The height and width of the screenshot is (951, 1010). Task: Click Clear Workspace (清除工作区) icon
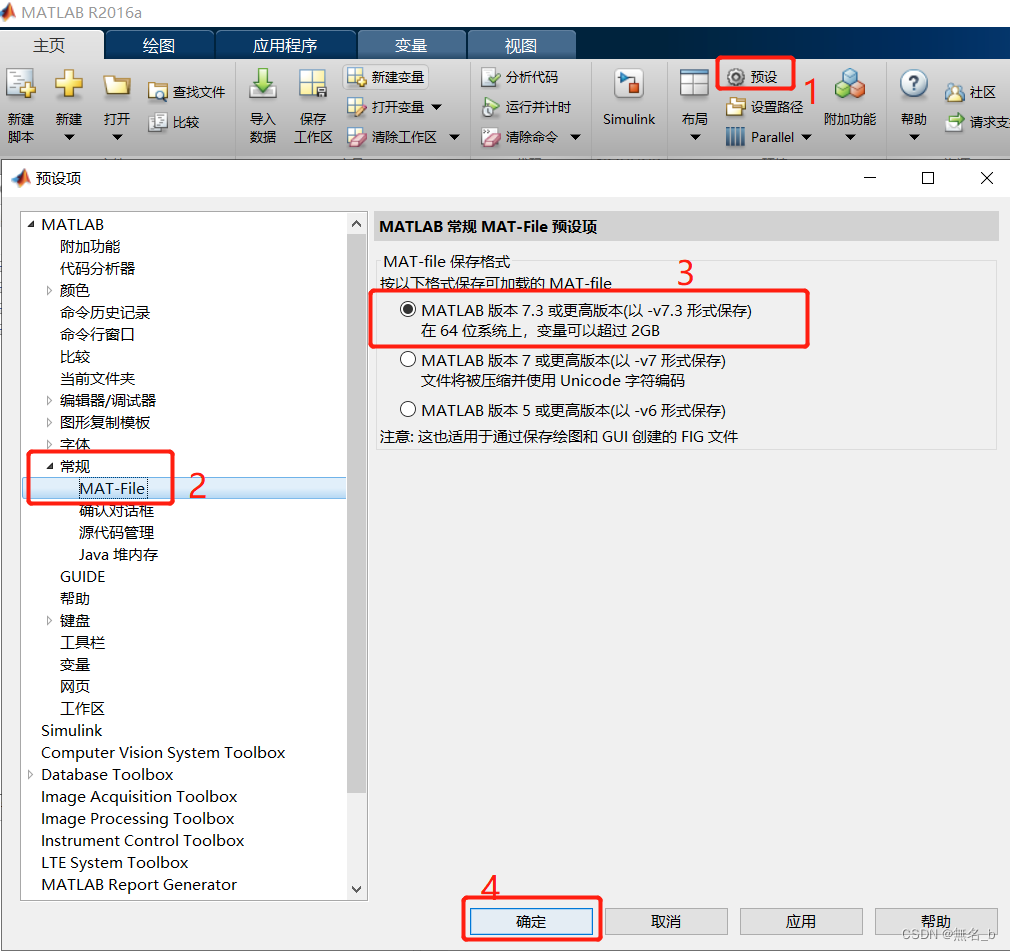tap(356, 137)
